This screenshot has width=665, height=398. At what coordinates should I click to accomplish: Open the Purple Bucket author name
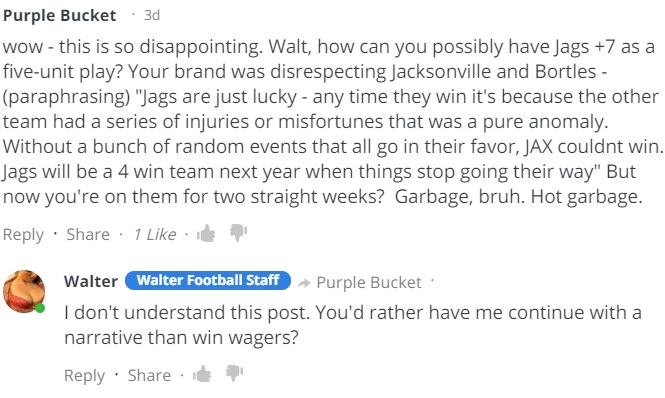59,16
